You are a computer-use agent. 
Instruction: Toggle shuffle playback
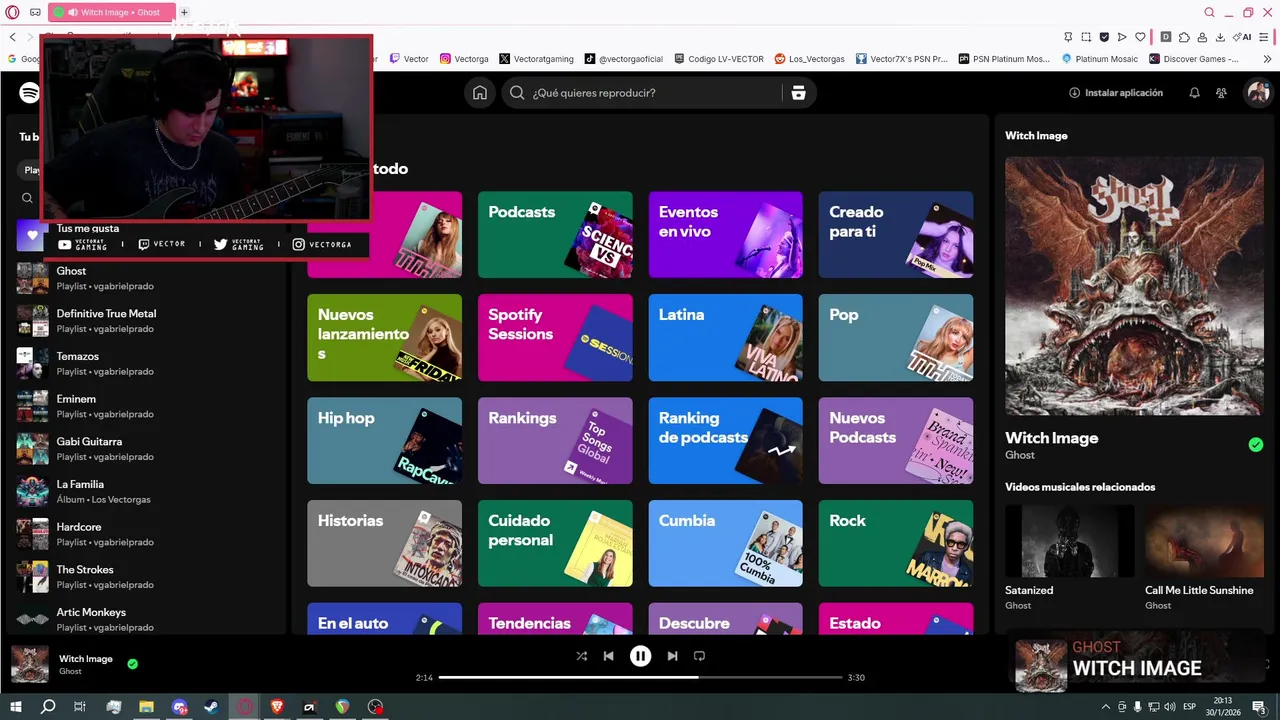click(x=581, y=656)
